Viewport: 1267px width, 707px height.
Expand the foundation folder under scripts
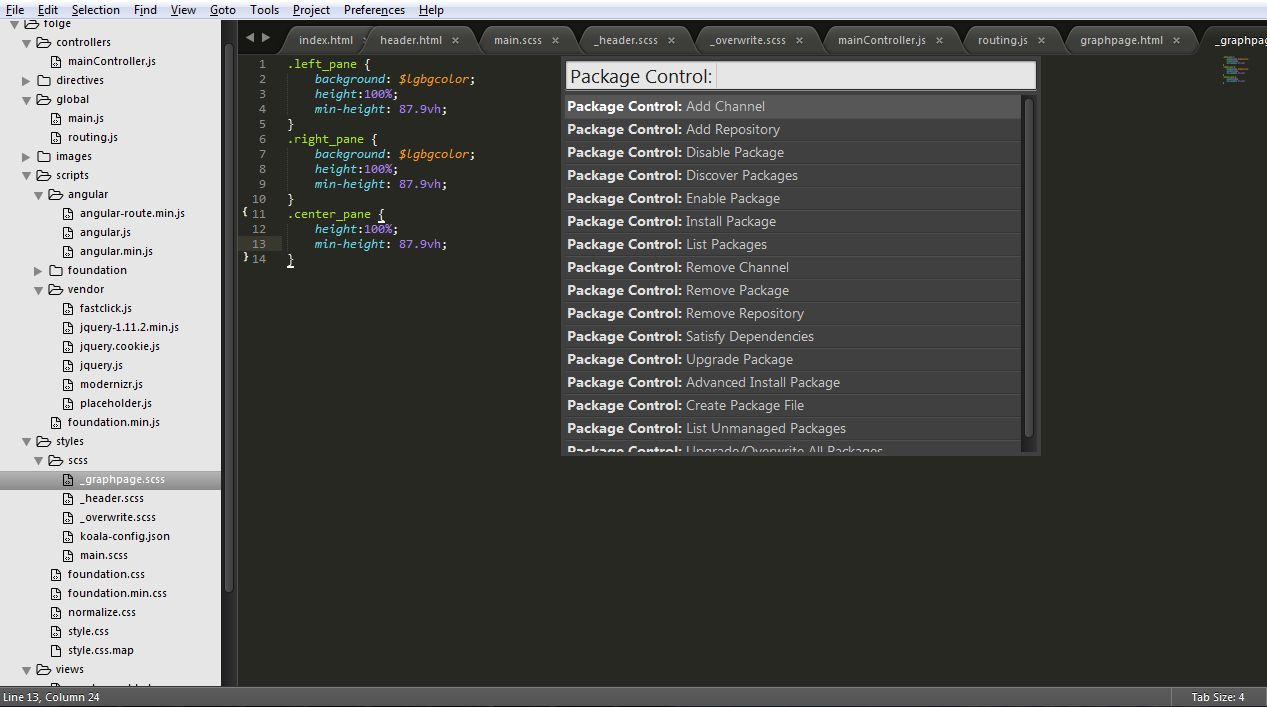point(38,270)
